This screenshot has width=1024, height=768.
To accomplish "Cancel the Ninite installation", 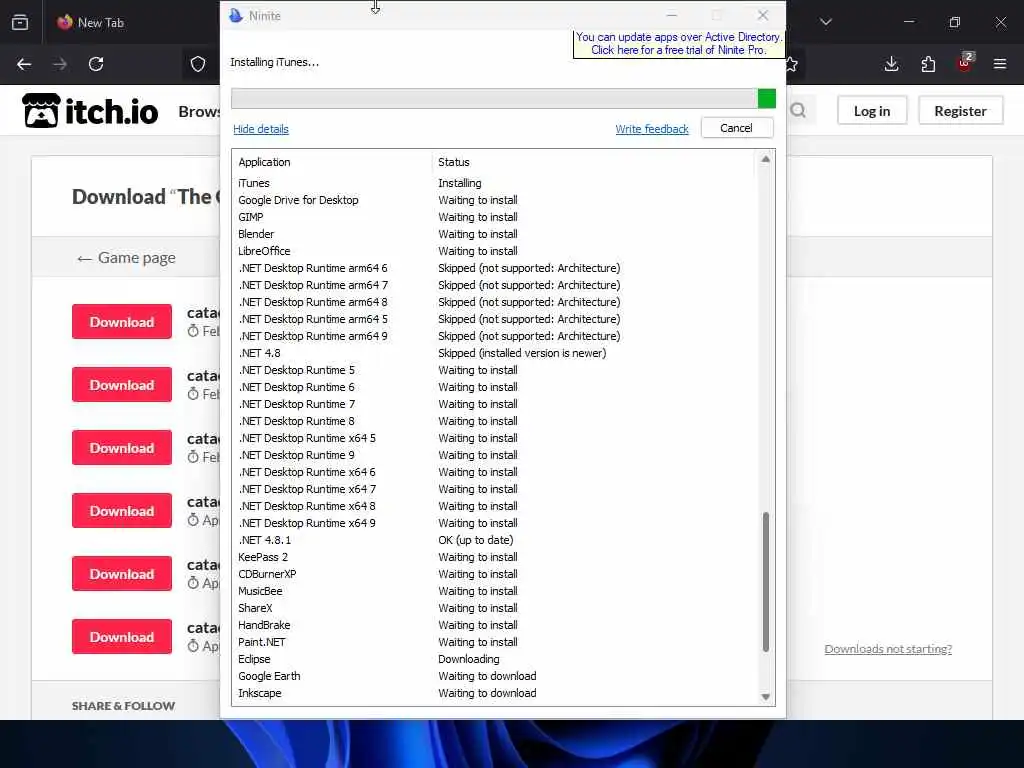I will (737, 128).
